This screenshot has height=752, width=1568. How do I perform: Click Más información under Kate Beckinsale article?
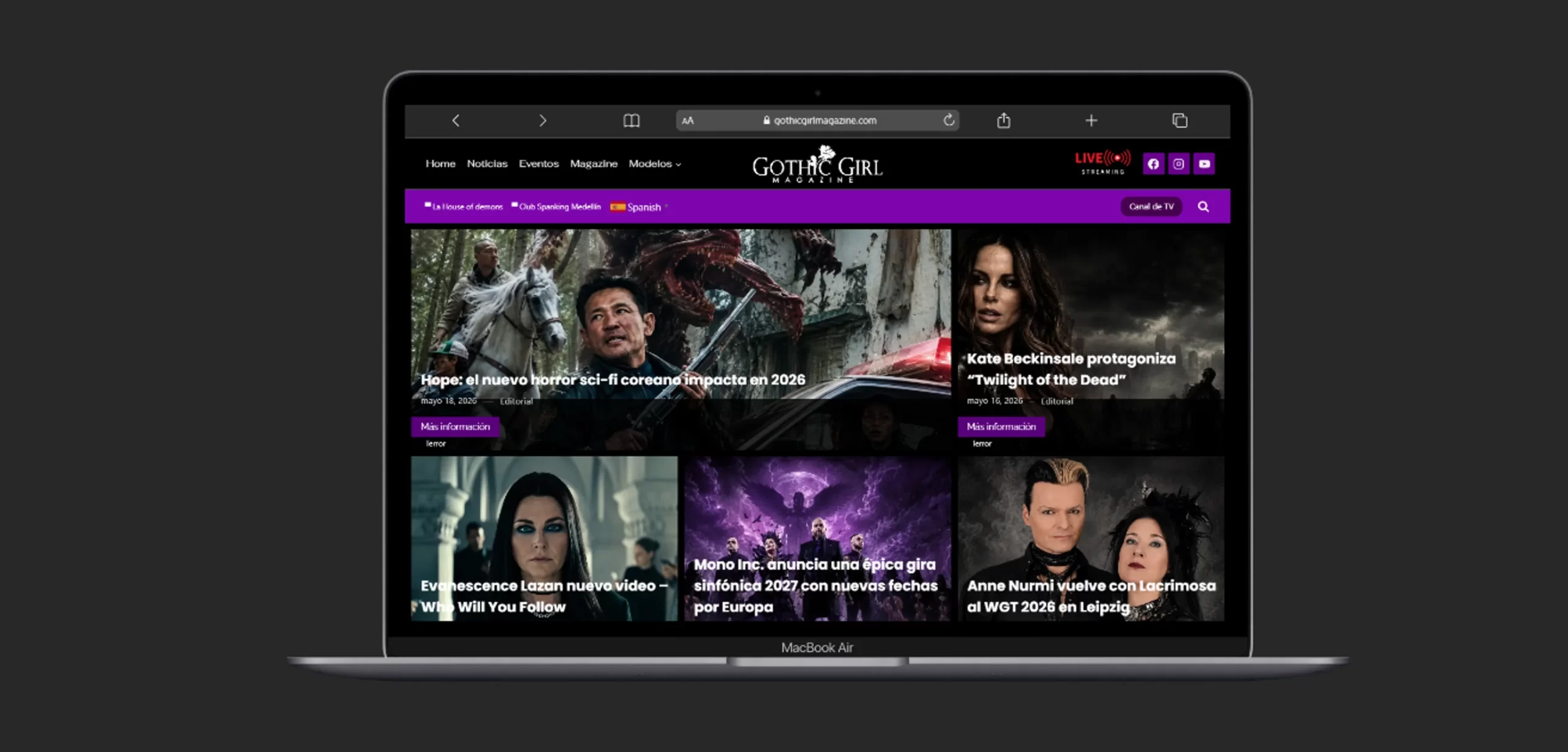(1001, 427)
